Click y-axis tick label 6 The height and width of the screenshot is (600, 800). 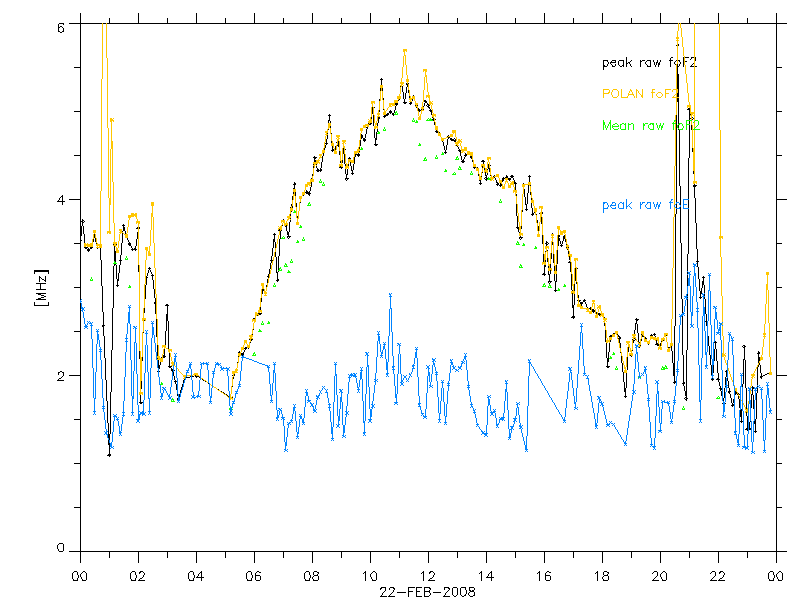61,28
